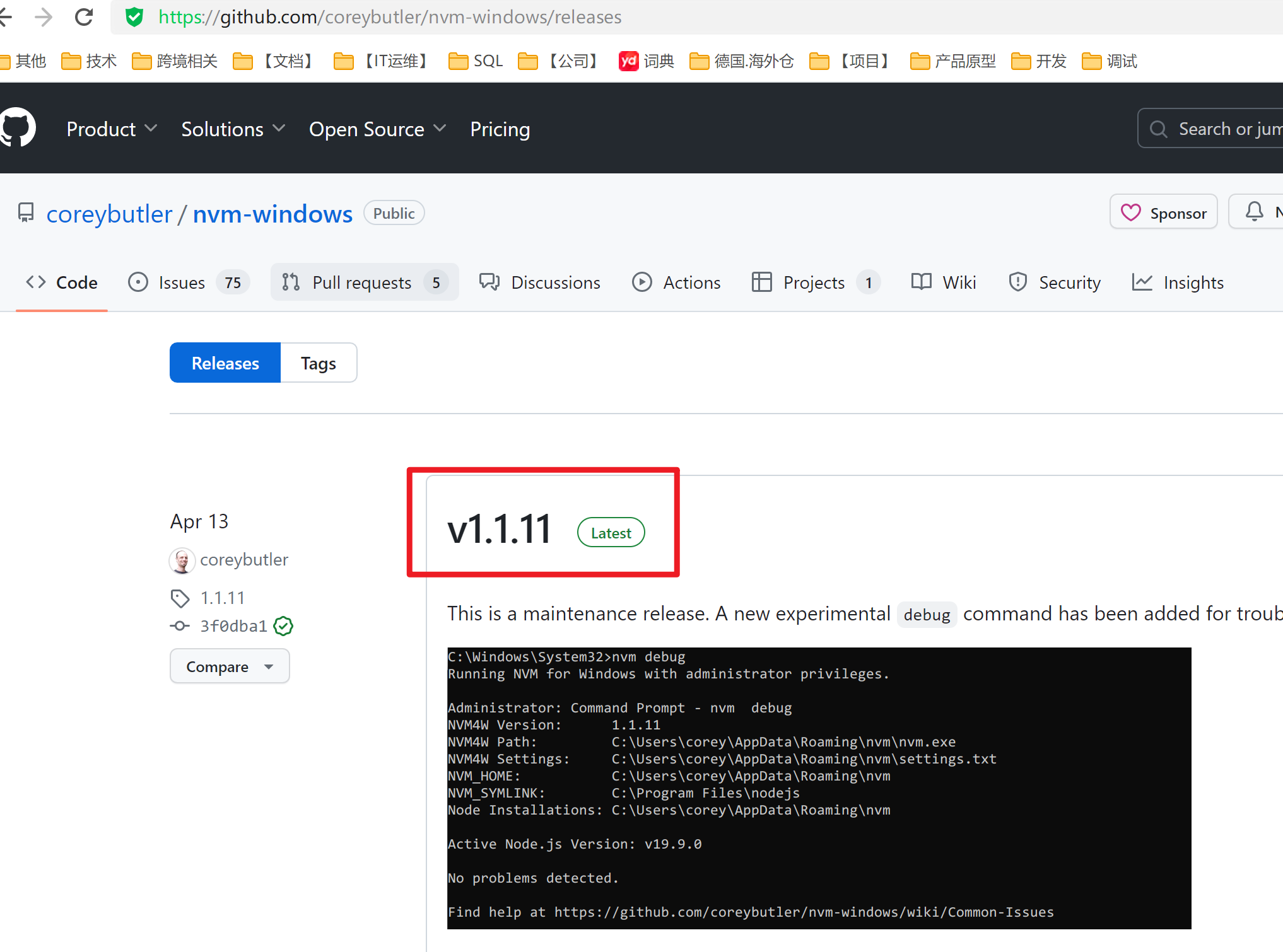Image resolution: width=1283 pixels, height=952 pixels.
Task: Open the Security tab
Action: (x=1055, y=282)
